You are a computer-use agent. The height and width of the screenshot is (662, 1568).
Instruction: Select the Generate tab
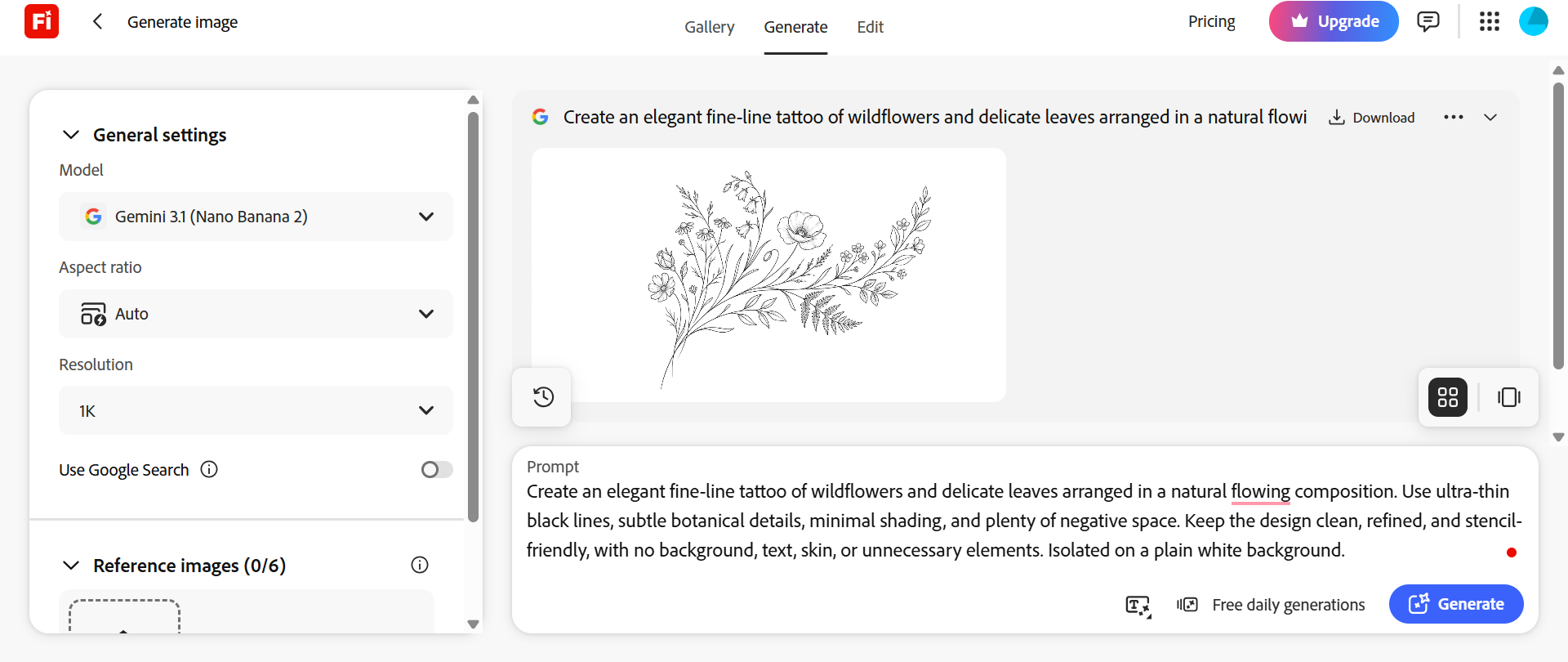[x=795, y=27]
